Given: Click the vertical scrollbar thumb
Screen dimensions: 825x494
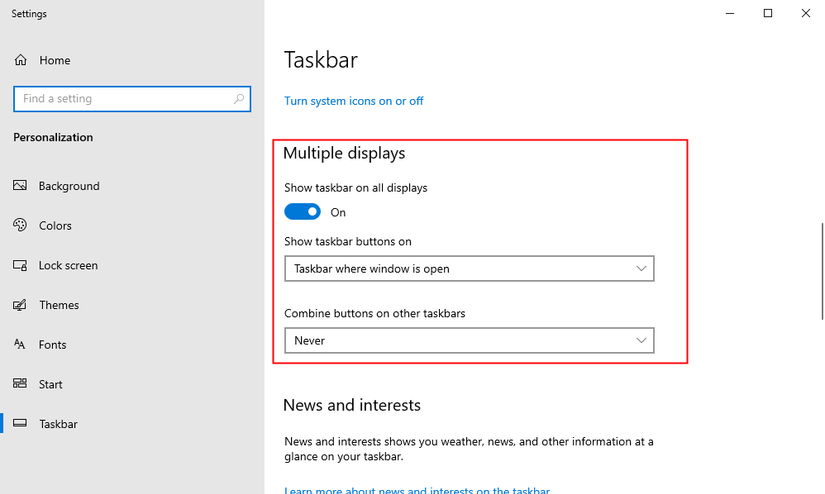Looking at the screenshot, I should tap(822, 270).
